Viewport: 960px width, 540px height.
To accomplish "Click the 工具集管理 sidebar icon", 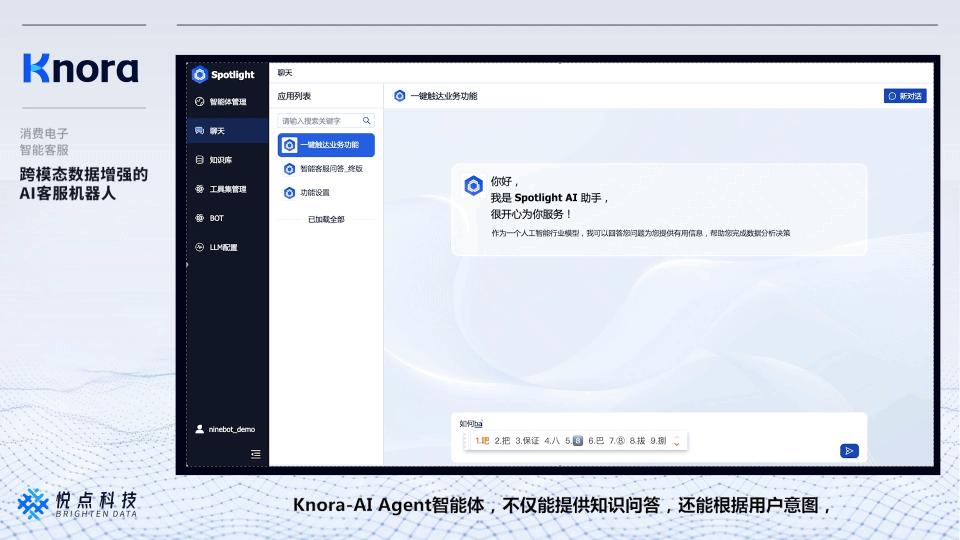I will (x=199, y=189).
